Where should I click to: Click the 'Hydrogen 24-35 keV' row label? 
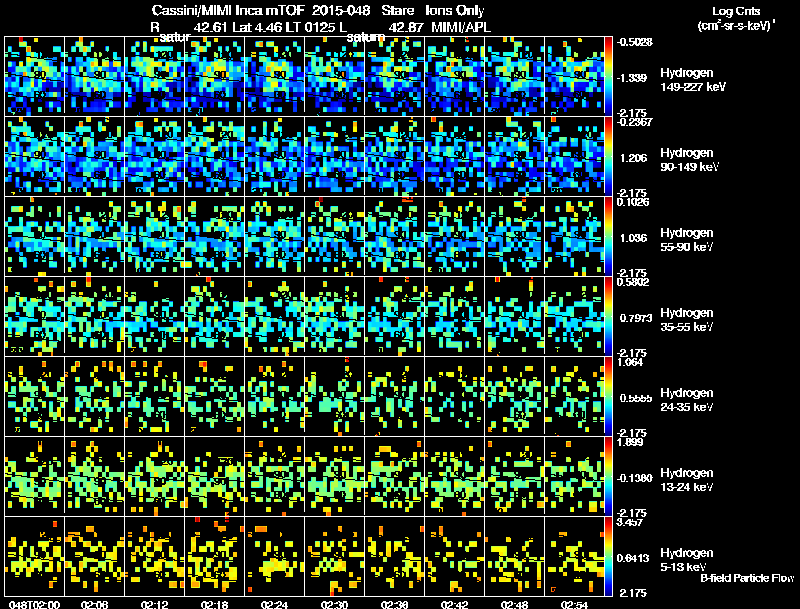(x=687, y=400)
